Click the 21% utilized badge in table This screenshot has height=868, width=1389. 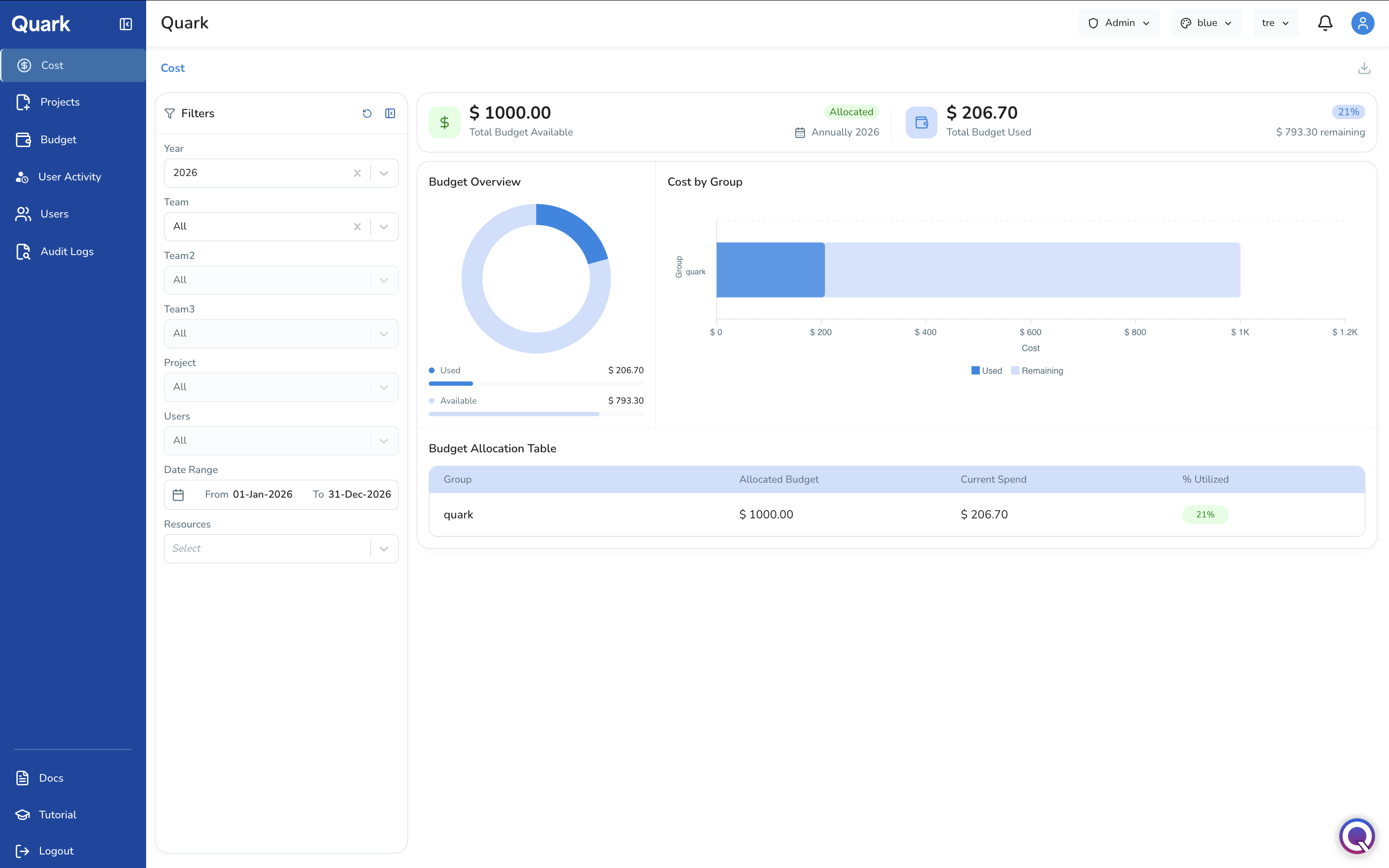(1205, 515)
